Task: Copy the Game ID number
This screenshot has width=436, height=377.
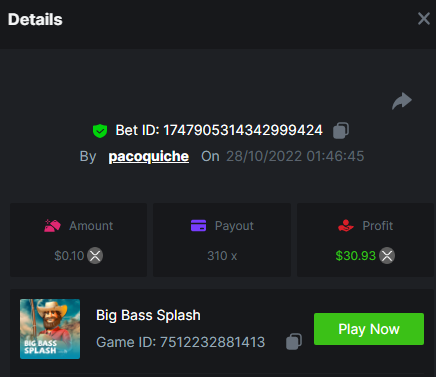Action: 294,341
